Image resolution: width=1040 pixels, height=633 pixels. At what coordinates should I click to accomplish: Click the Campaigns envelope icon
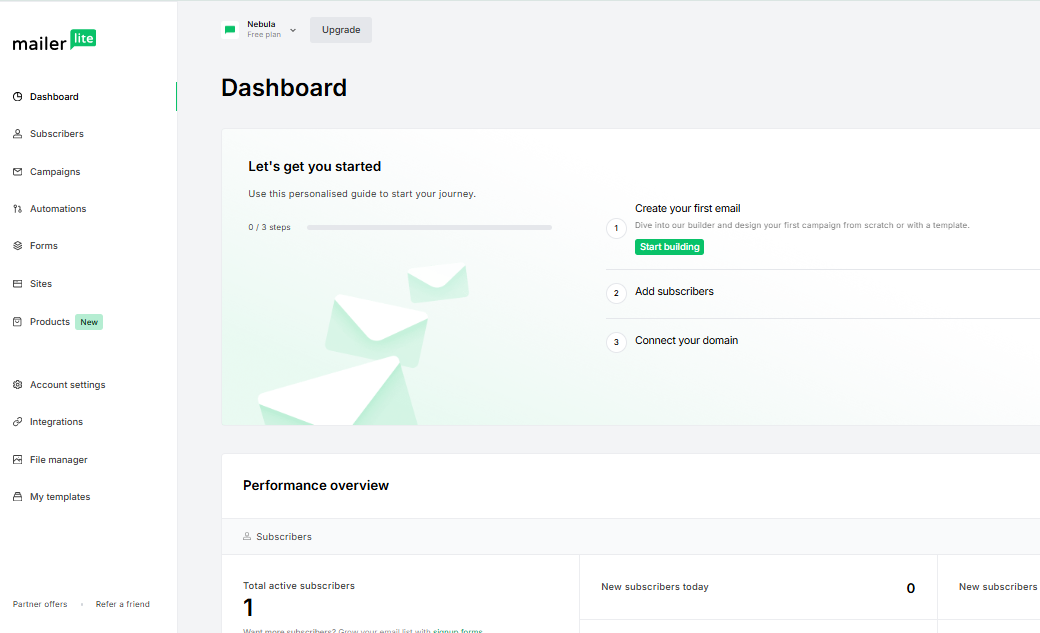18,172
